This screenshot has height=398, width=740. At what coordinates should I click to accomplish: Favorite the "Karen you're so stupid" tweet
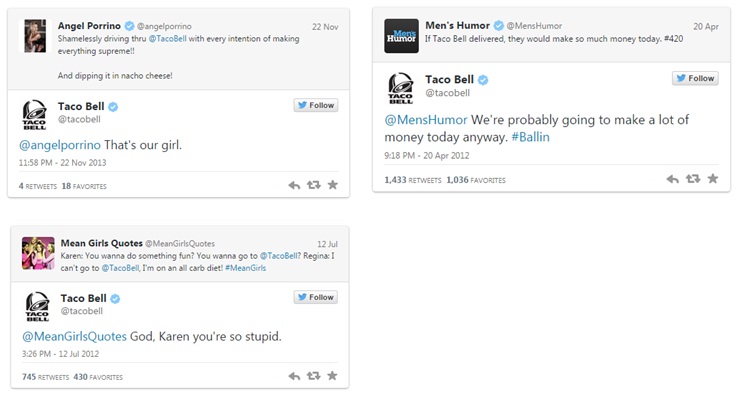point(332,375)
